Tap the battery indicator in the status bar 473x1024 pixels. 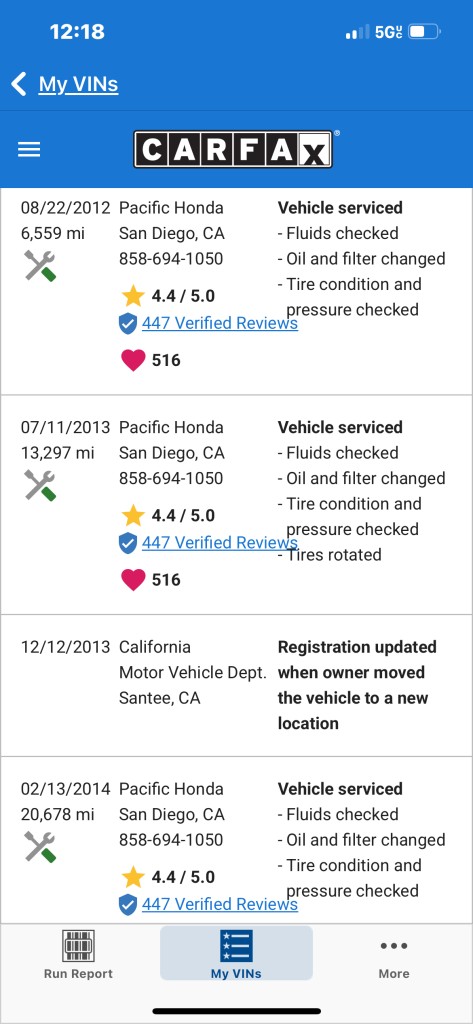point(425,31)
